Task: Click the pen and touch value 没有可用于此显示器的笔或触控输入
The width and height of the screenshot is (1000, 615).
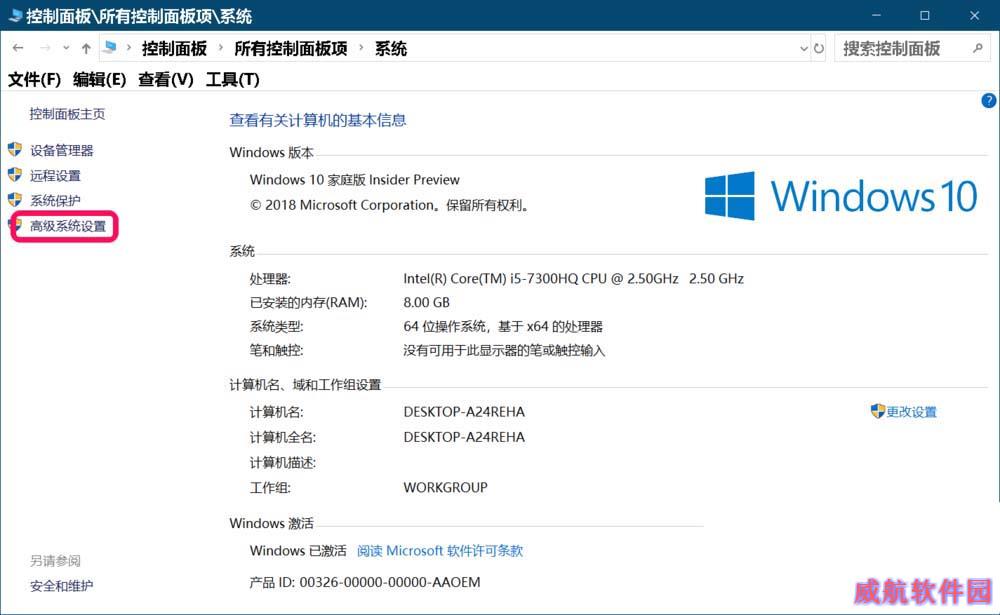Action: 504,350
